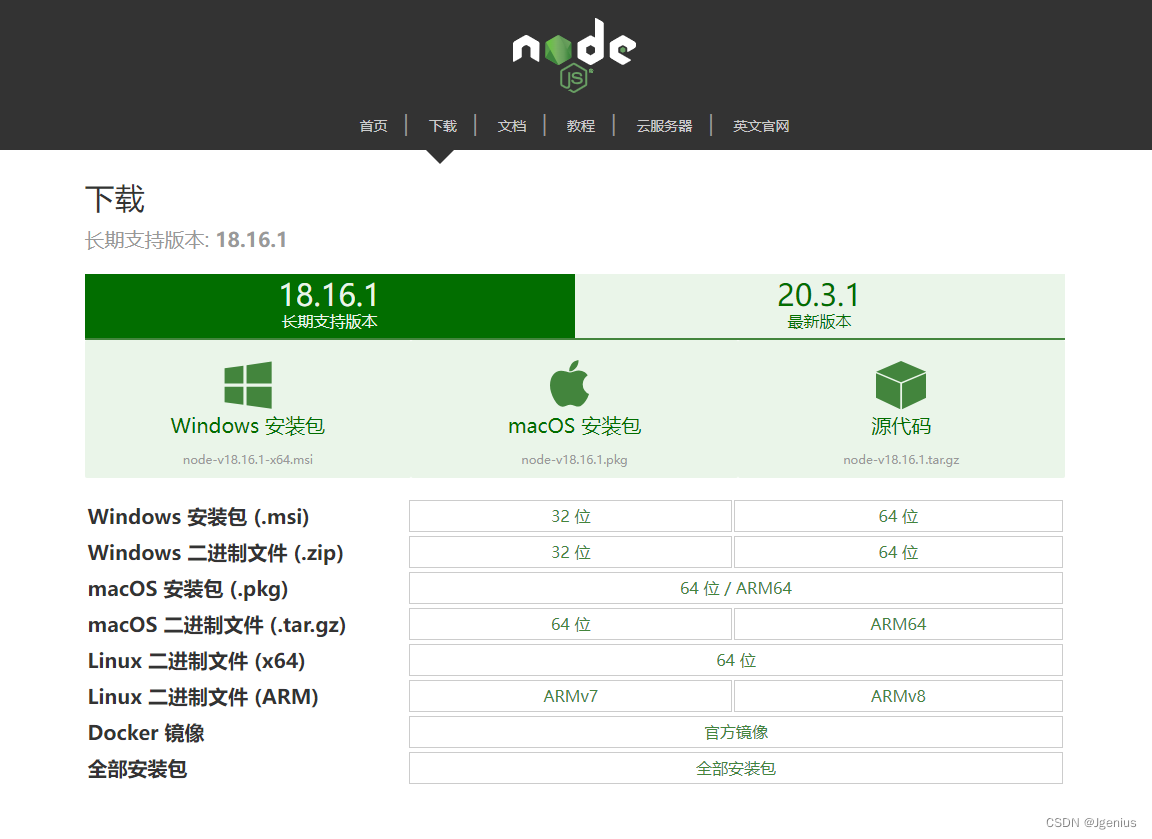Viewport: 1152px width, 839px height.
Task: Open the 首页 navigation item
Action: (373, 126)
